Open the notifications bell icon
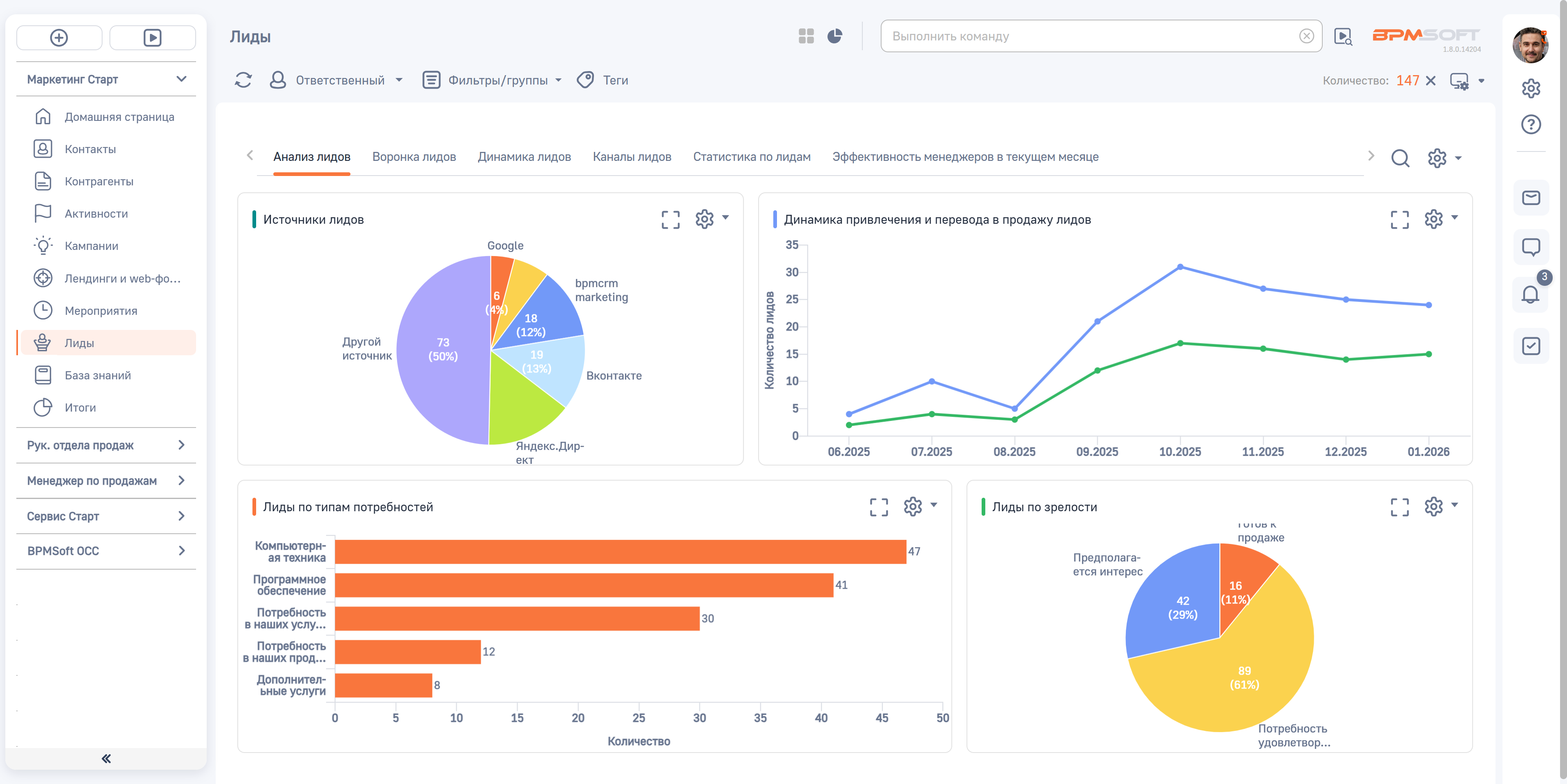 [x=1530, y=295]
